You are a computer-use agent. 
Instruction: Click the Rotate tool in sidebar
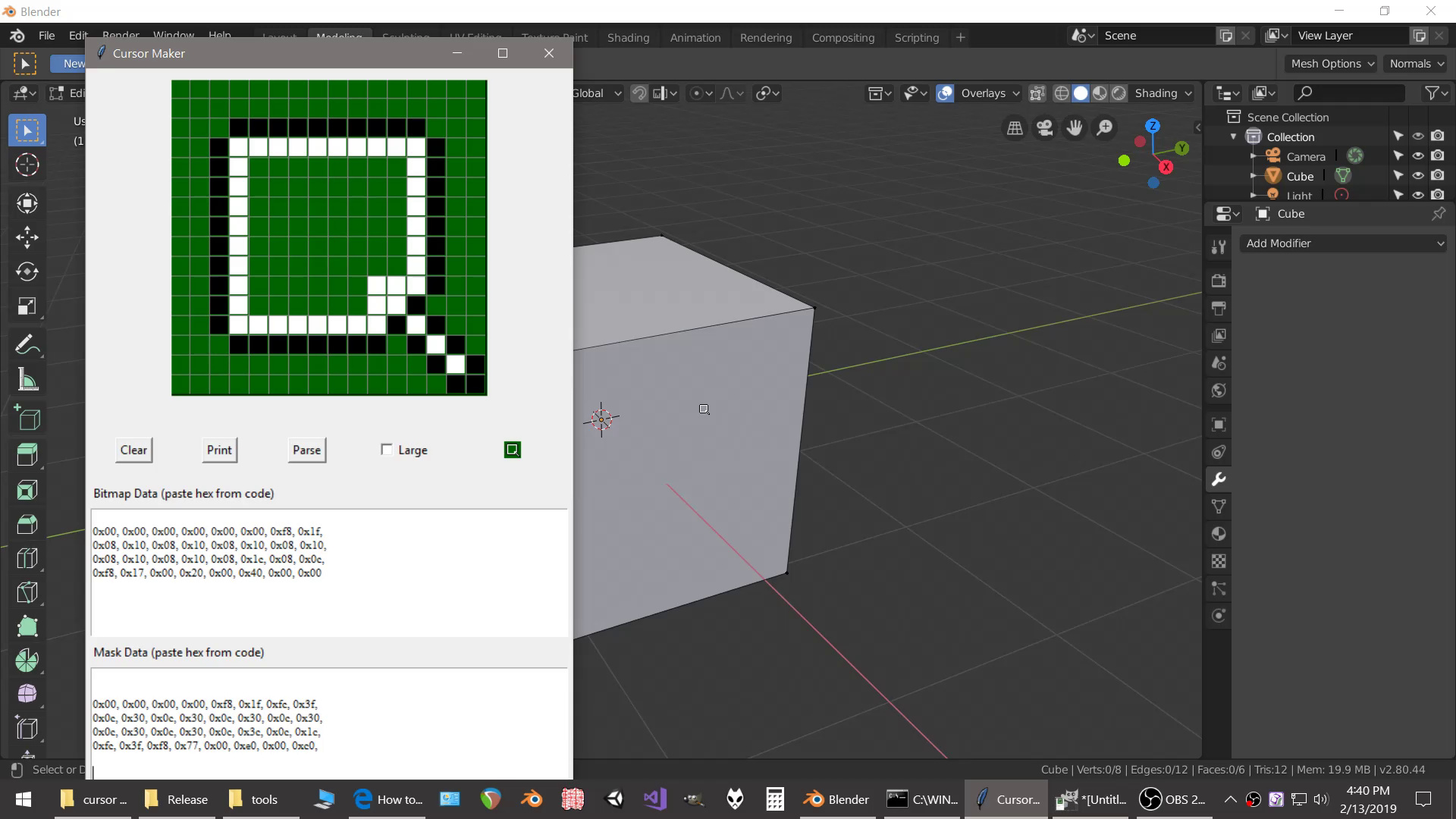[27, 271]
